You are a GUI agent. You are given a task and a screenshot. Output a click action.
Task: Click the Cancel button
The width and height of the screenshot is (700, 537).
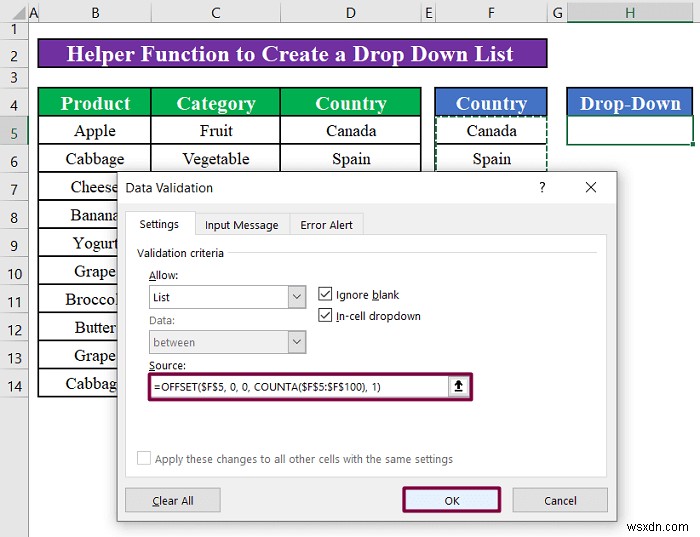[x=560, y=500]
